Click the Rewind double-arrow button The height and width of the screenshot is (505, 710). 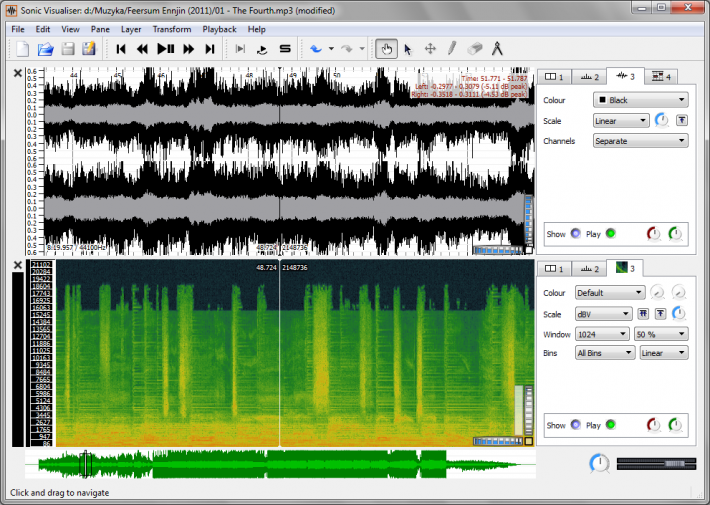143,49
